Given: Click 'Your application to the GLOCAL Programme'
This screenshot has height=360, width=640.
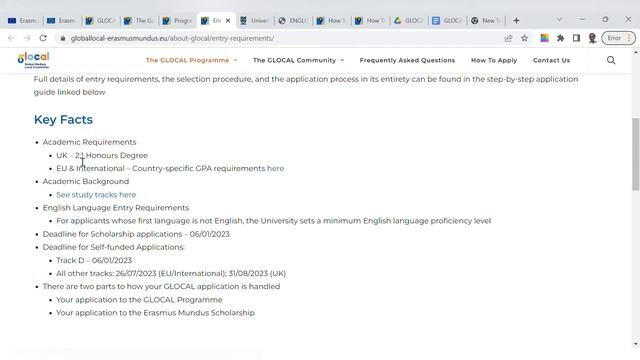Looking at the screenshot, I should 139,300.
